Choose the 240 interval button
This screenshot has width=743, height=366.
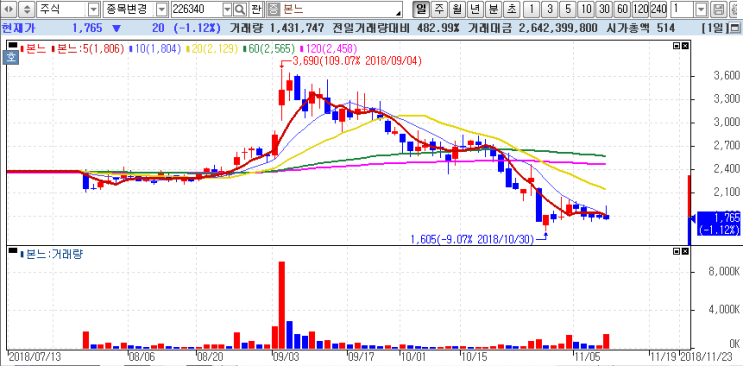658,9
